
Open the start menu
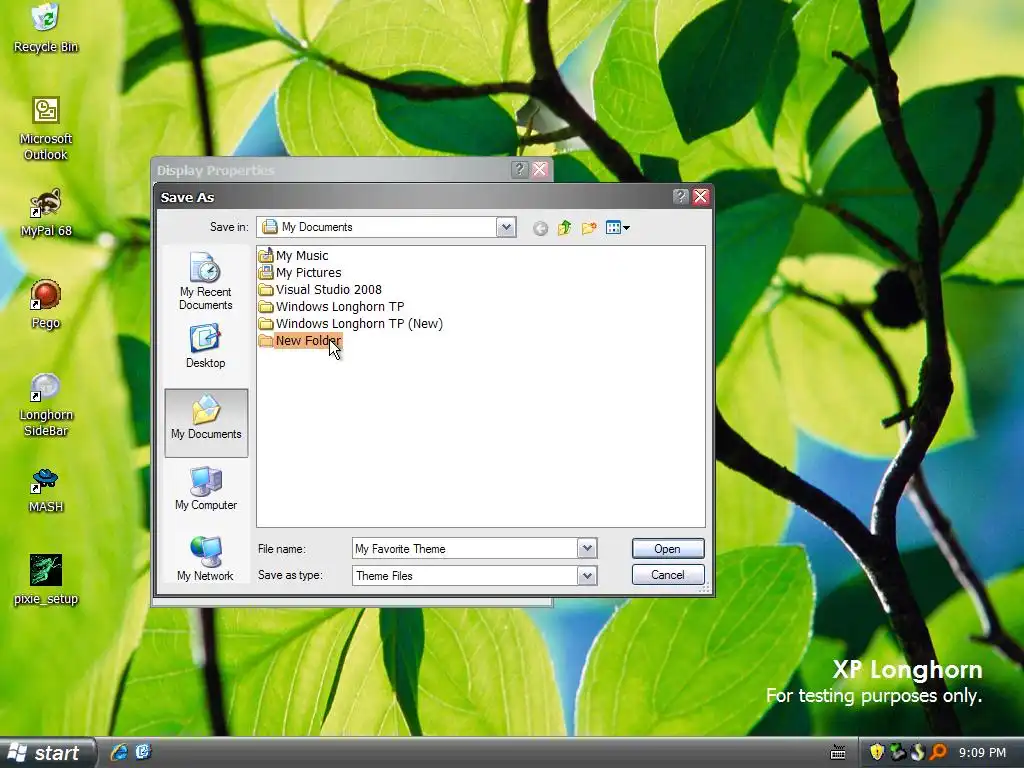tap(47, 753)
